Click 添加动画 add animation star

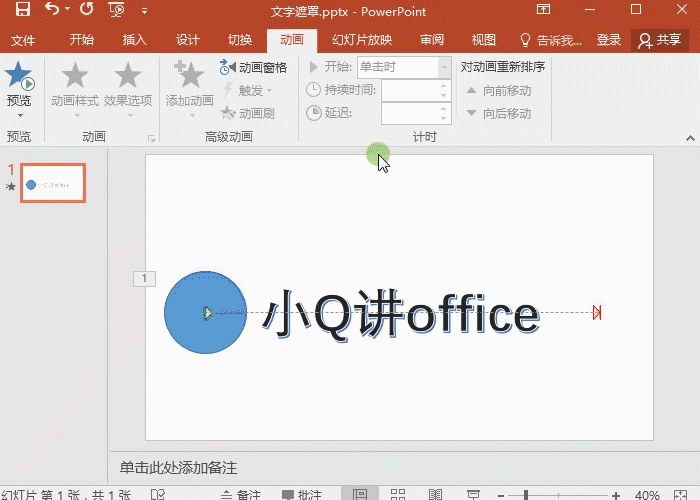[190, 87]
